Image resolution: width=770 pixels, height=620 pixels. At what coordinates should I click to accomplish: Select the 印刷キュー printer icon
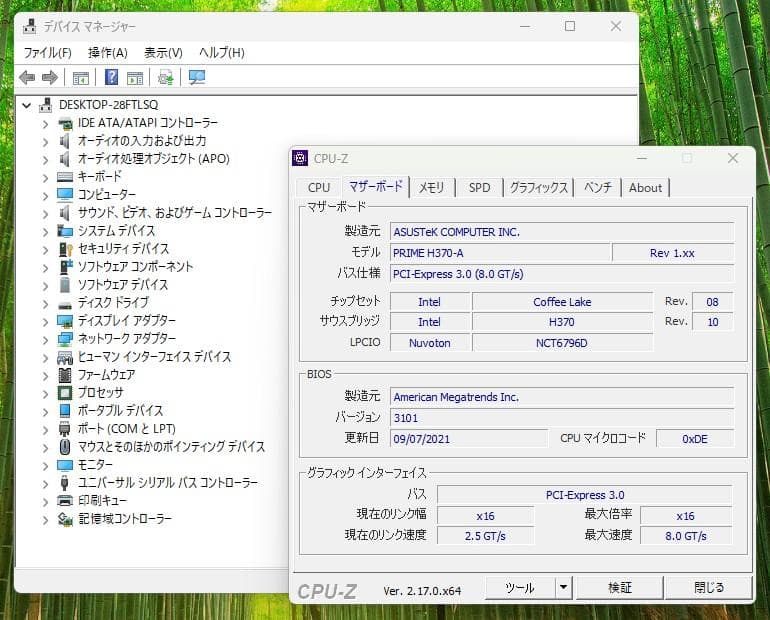(65, 501)
